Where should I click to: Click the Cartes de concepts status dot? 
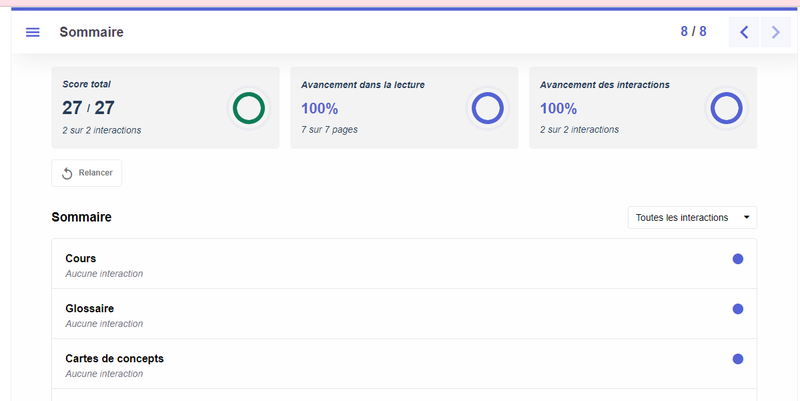click(x=738, y=359)
